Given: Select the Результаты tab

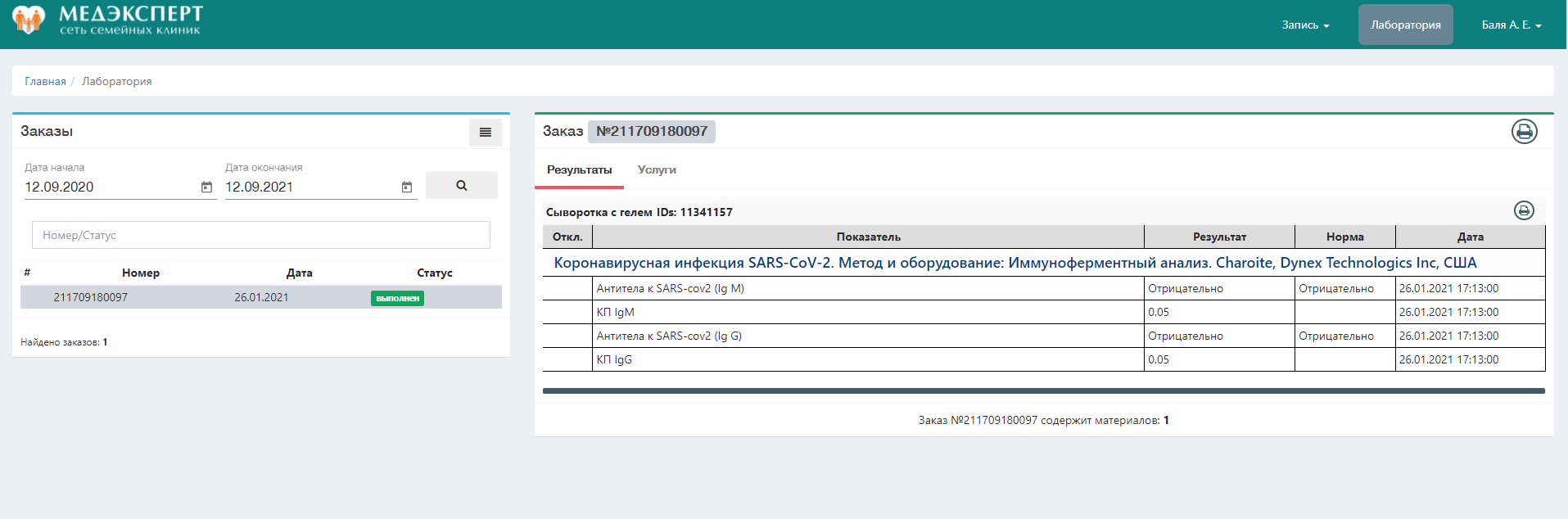Looking at the screenshot, I should [x=579, y=170].
